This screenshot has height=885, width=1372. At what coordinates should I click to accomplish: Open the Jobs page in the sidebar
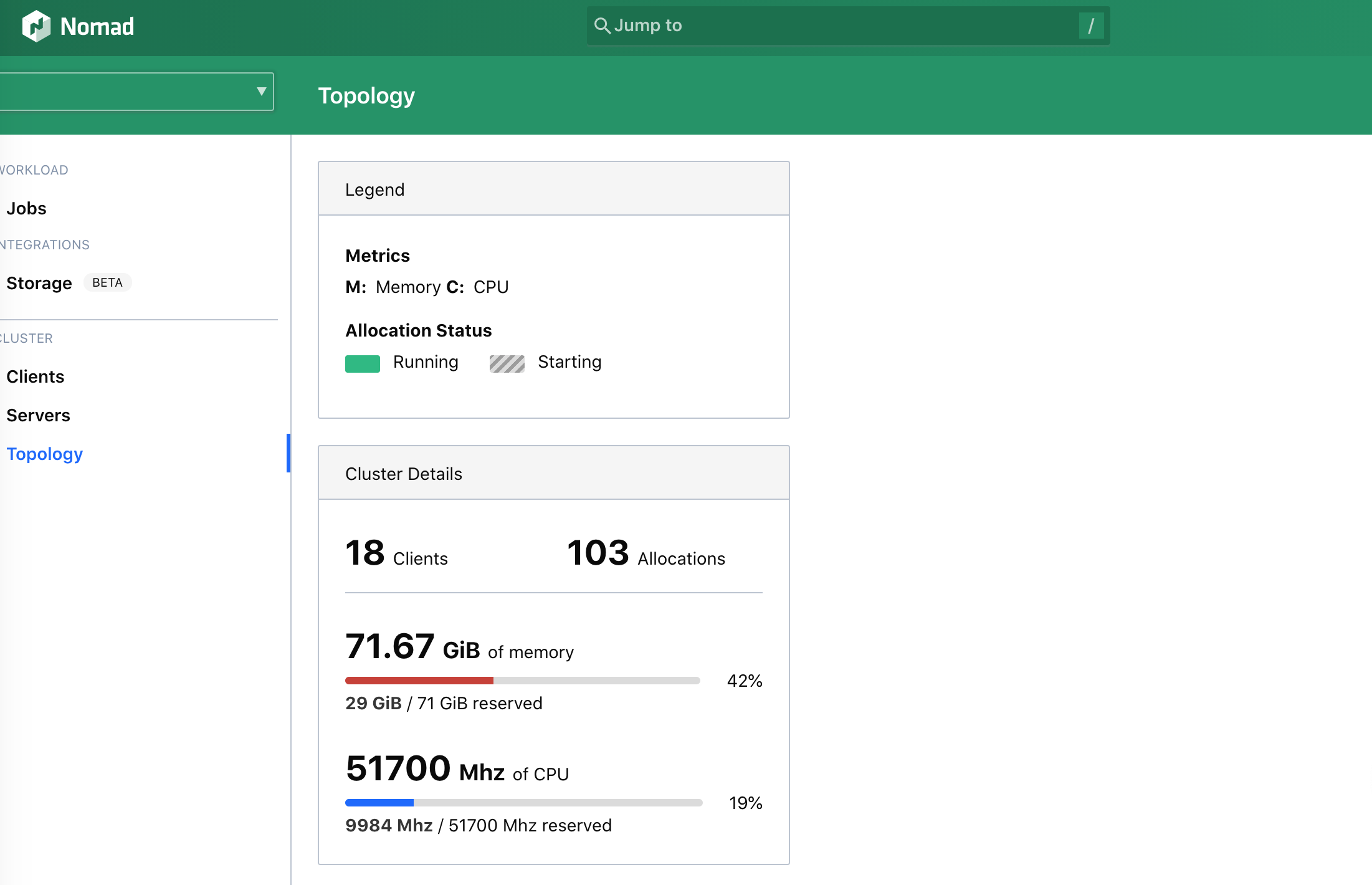click(27, 208)
